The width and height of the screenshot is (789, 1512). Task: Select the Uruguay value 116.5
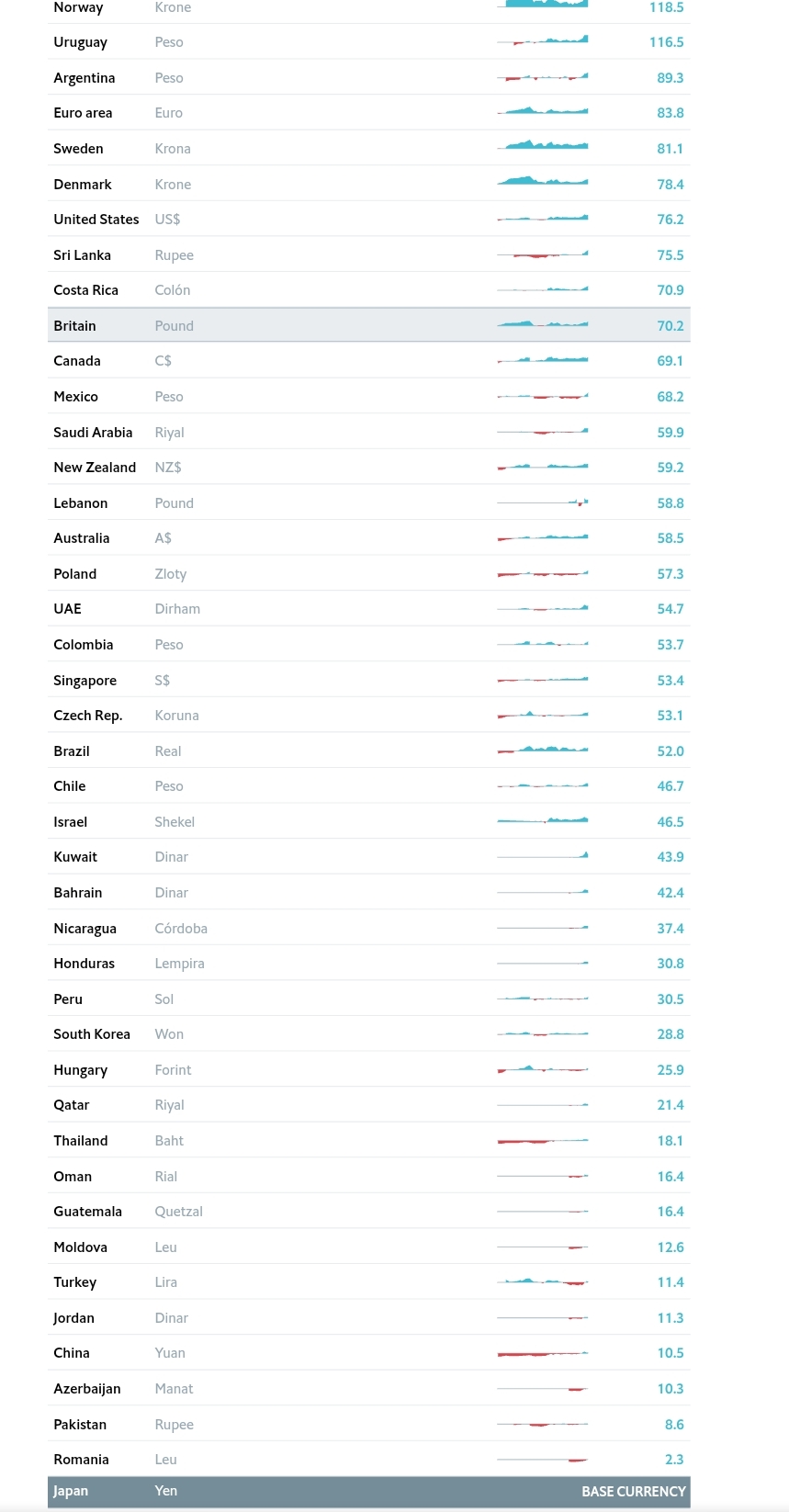click(x=666, y=42)
